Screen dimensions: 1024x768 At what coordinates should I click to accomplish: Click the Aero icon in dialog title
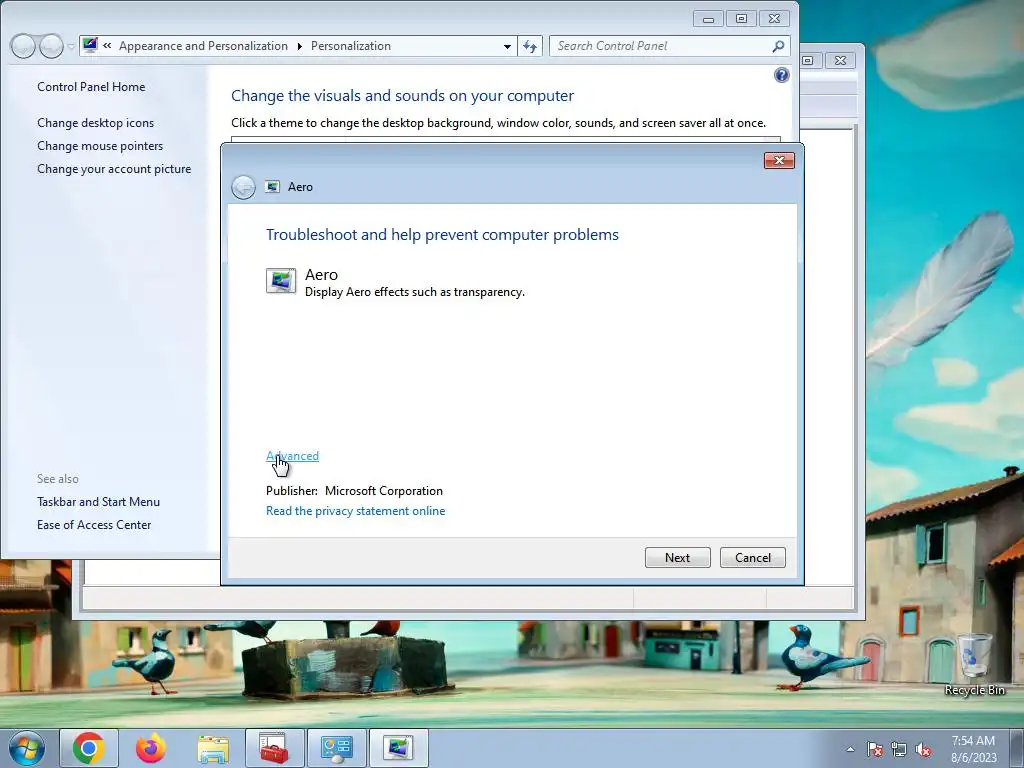[272, 187]
